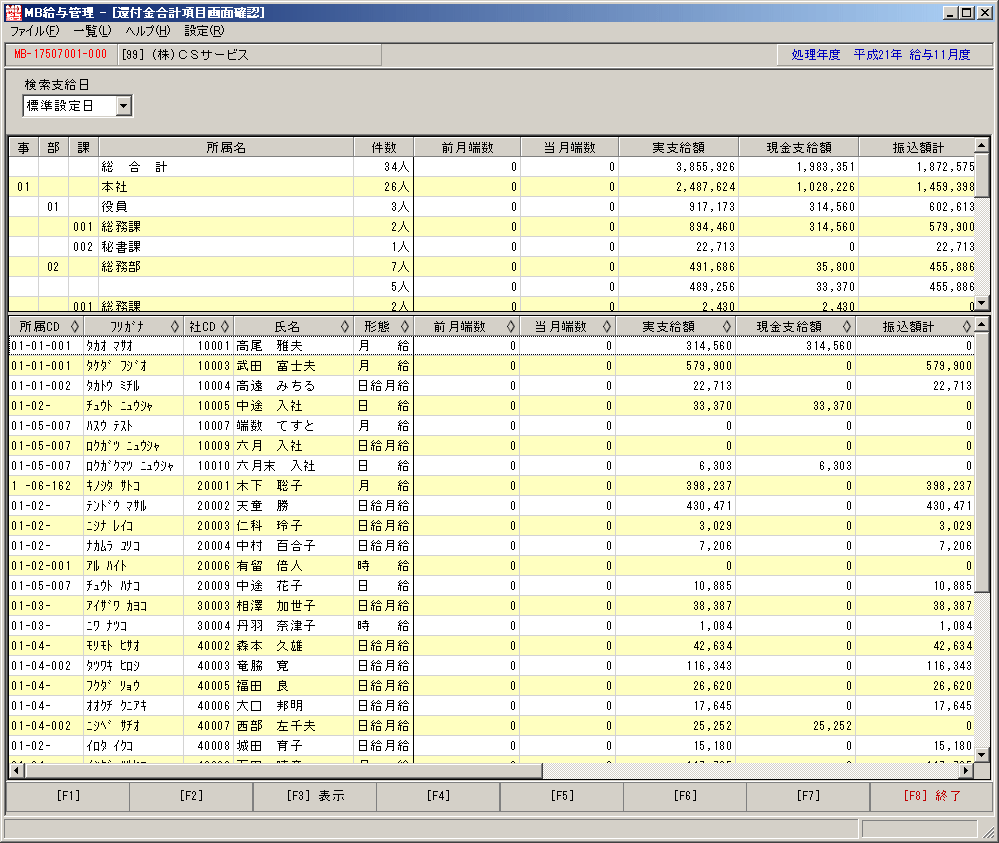Sort lower table 振込額計 column diamond
This screenshot has width=999, height=843.
click(967, 327)
